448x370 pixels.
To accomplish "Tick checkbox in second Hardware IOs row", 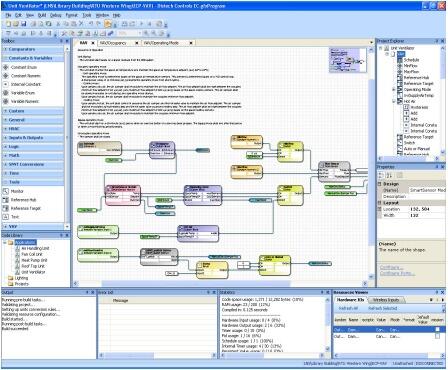I will (x=437, y=337).
